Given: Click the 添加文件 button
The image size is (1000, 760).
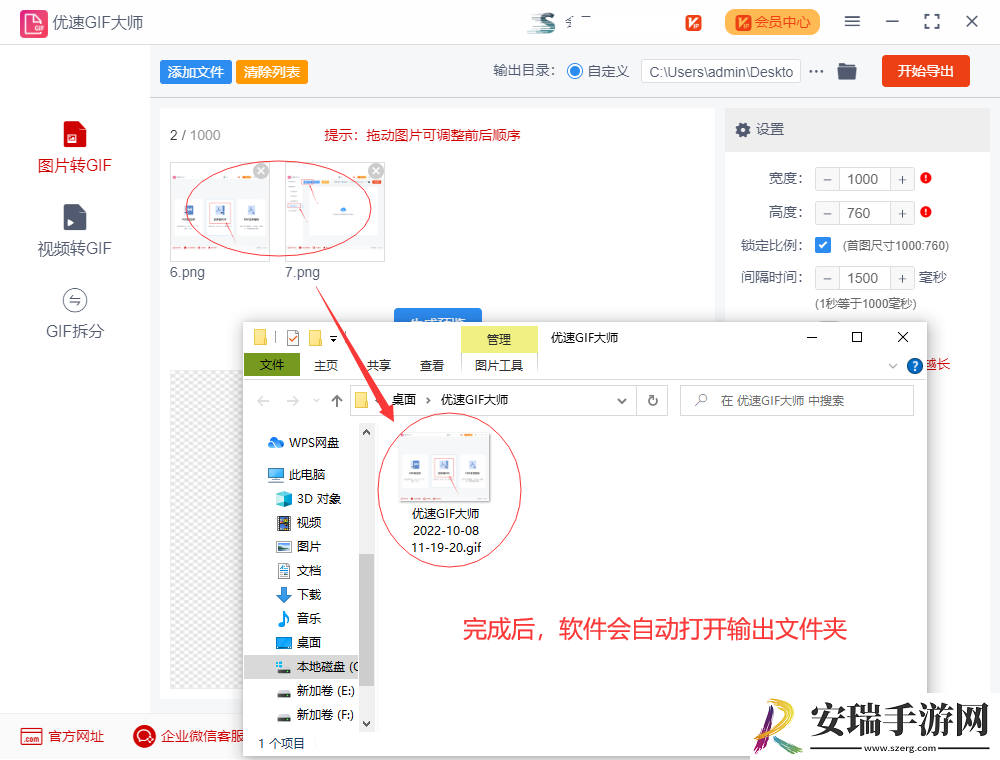Looking at the screenshot, I should [x=196, y=72].
